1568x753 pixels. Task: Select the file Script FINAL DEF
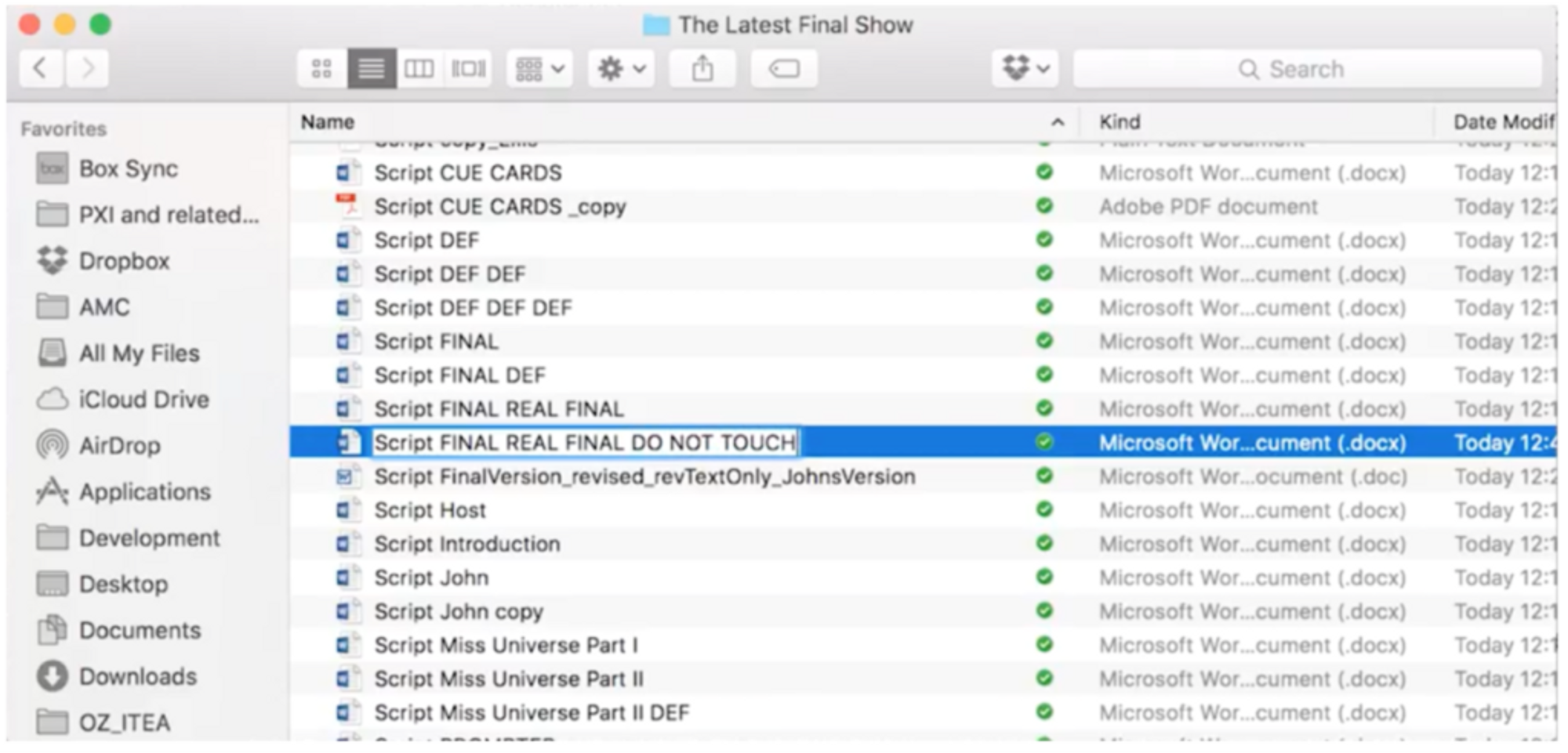pyautogui.click(x=459, y=375)
